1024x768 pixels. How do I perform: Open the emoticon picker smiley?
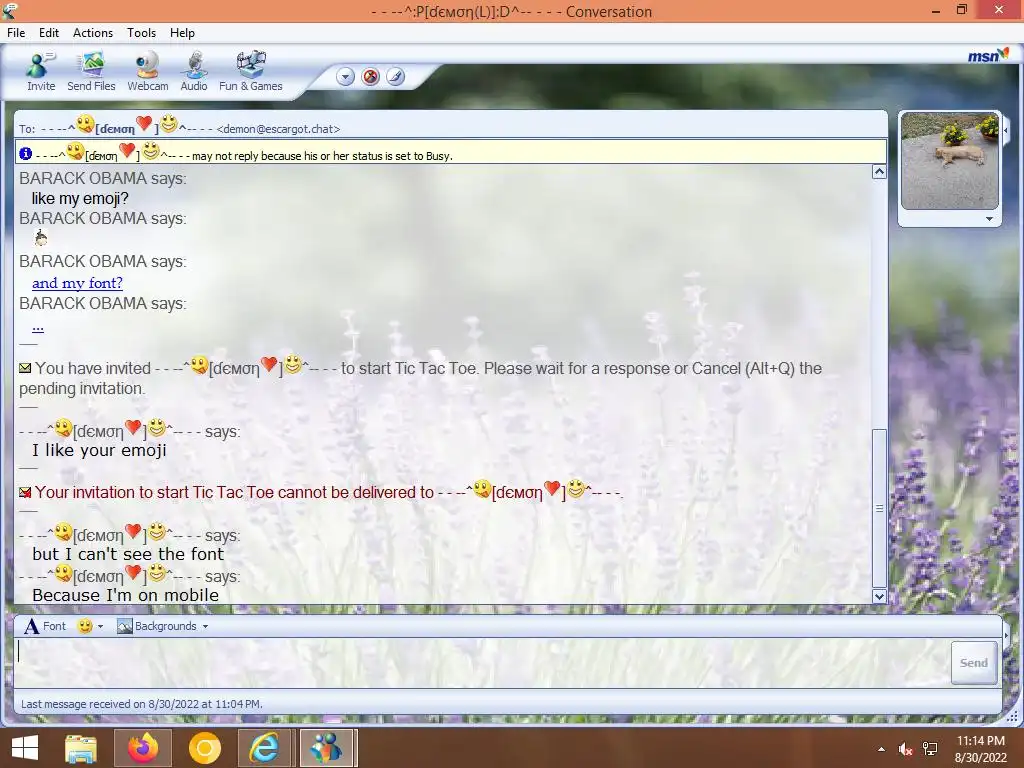click(x=85, y=626)
